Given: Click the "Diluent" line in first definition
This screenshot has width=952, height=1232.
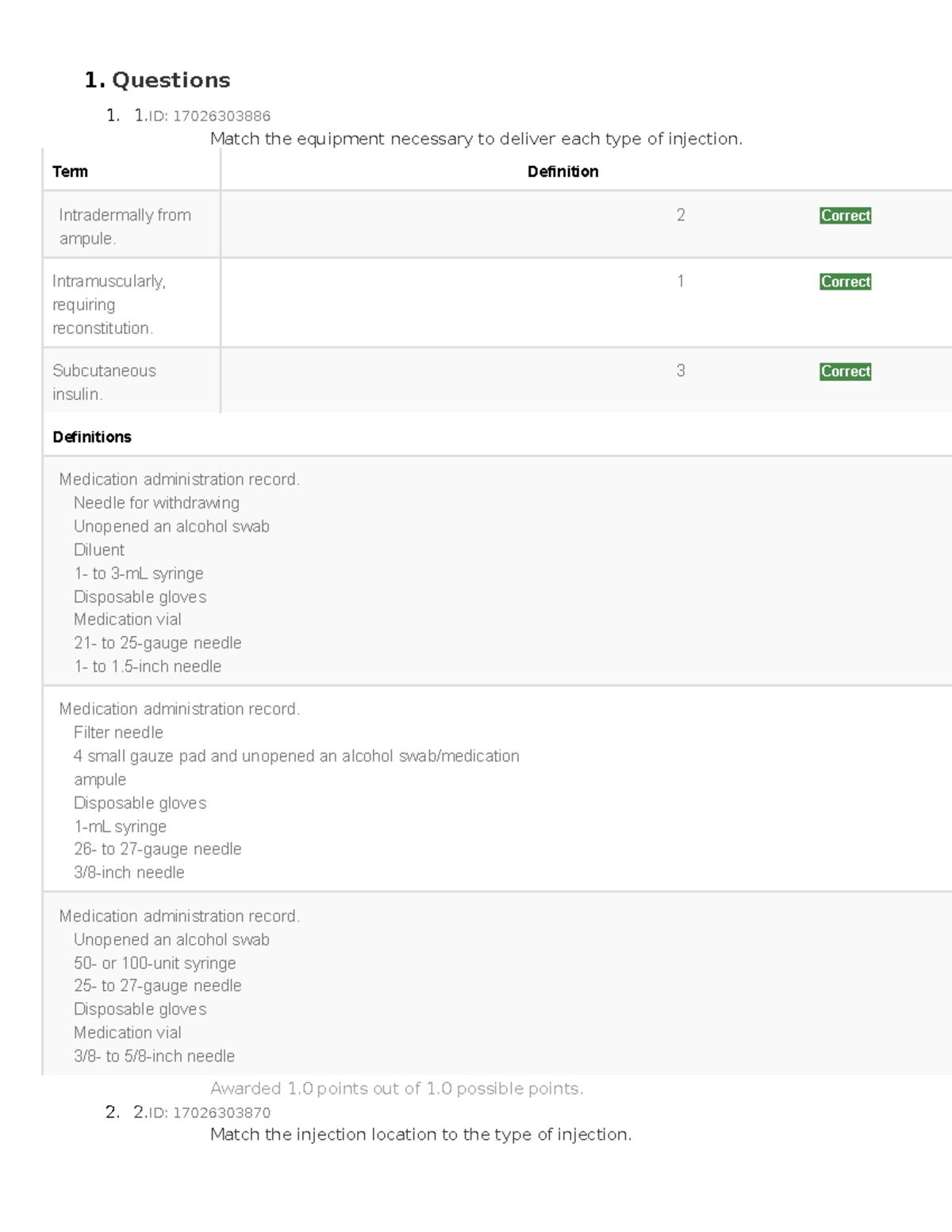Looking at the screenshot, I should pos(99,550).
